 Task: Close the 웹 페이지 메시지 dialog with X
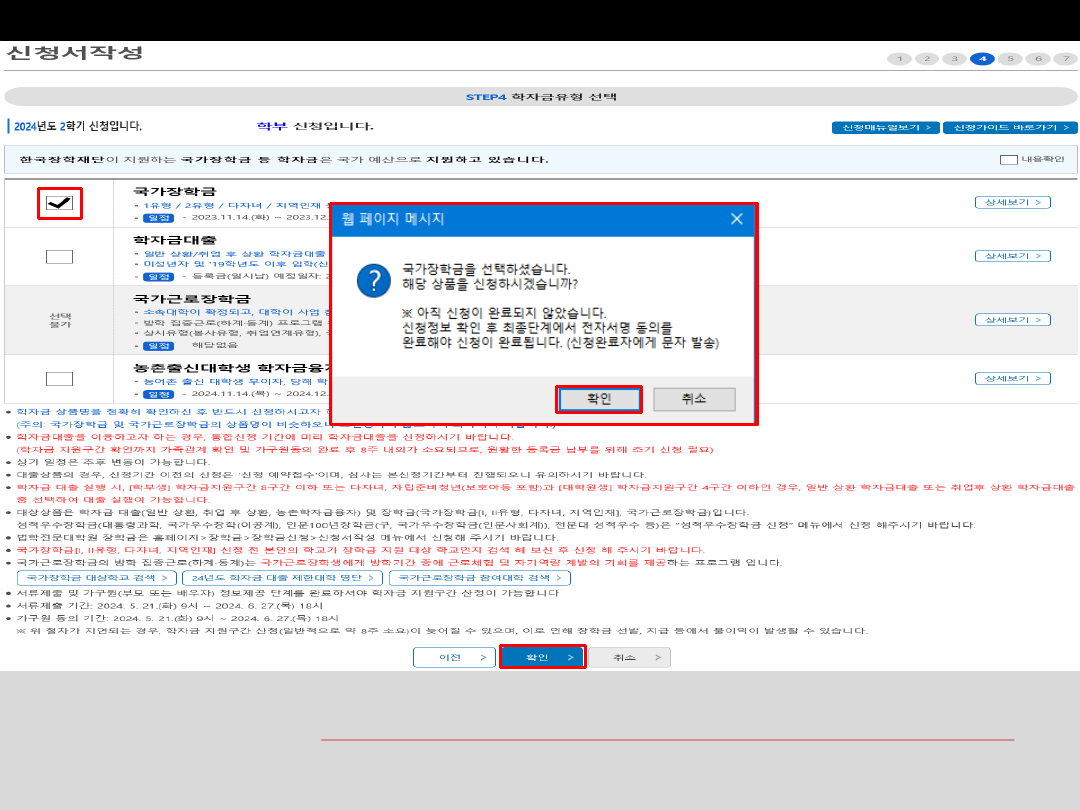tap(736, 219)
